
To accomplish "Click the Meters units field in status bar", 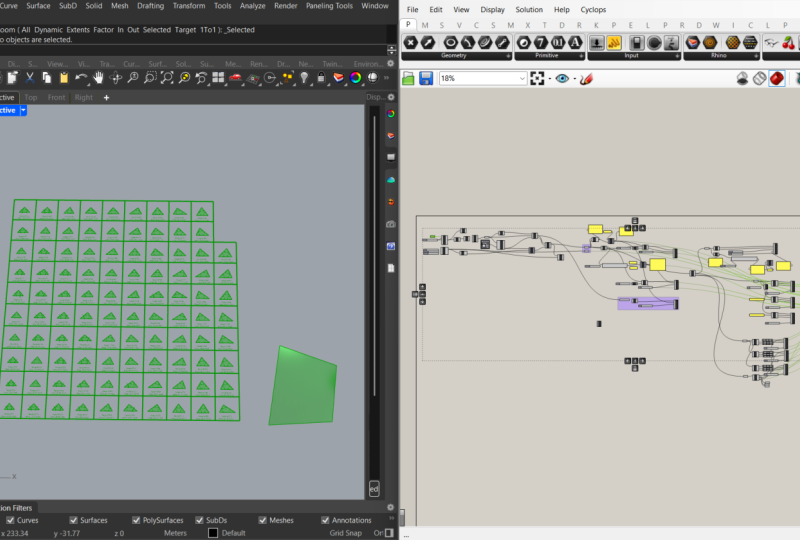I will [x=176, y=533].
